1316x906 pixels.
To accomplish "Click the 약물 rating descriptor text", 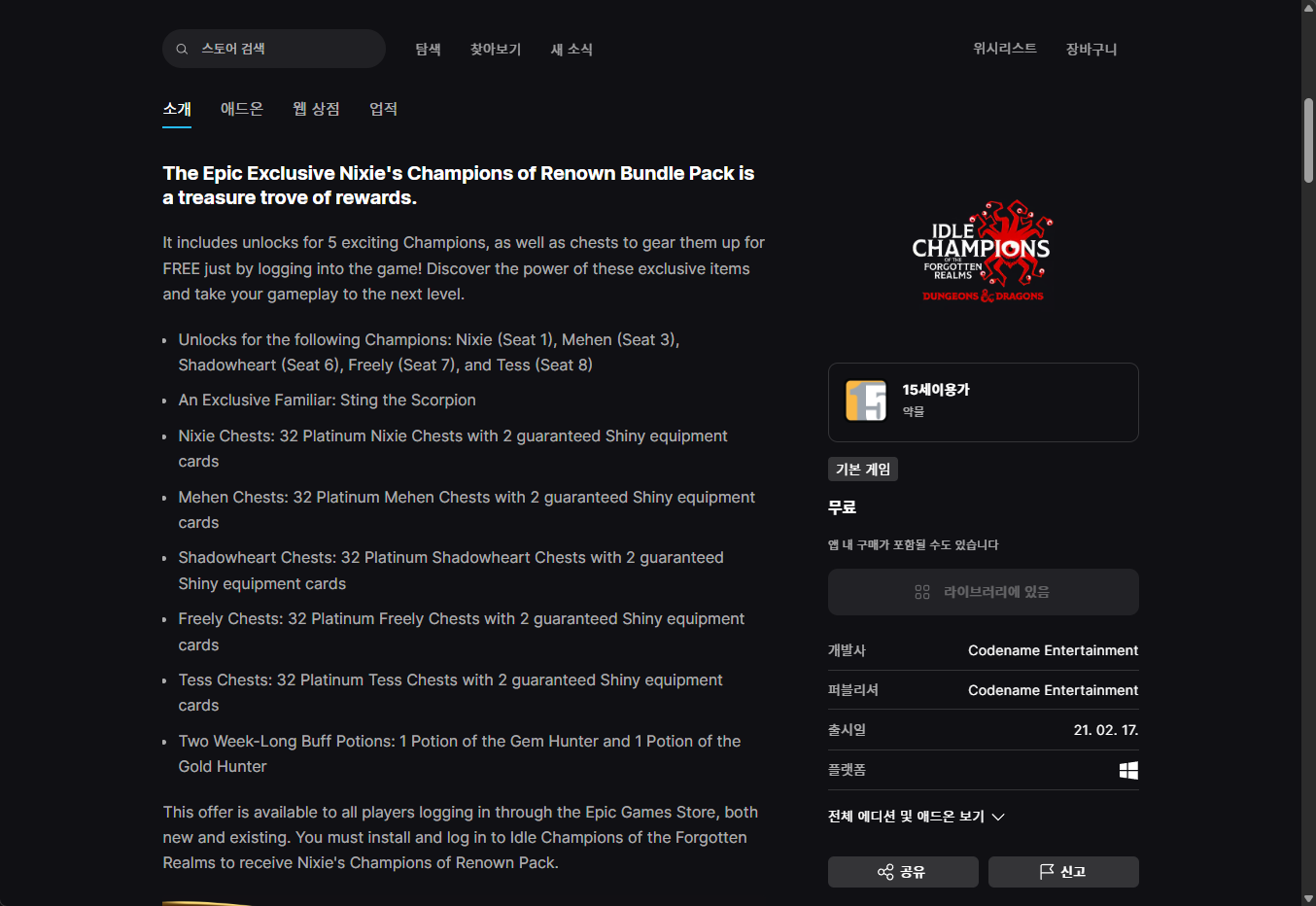I will (914, 412).
